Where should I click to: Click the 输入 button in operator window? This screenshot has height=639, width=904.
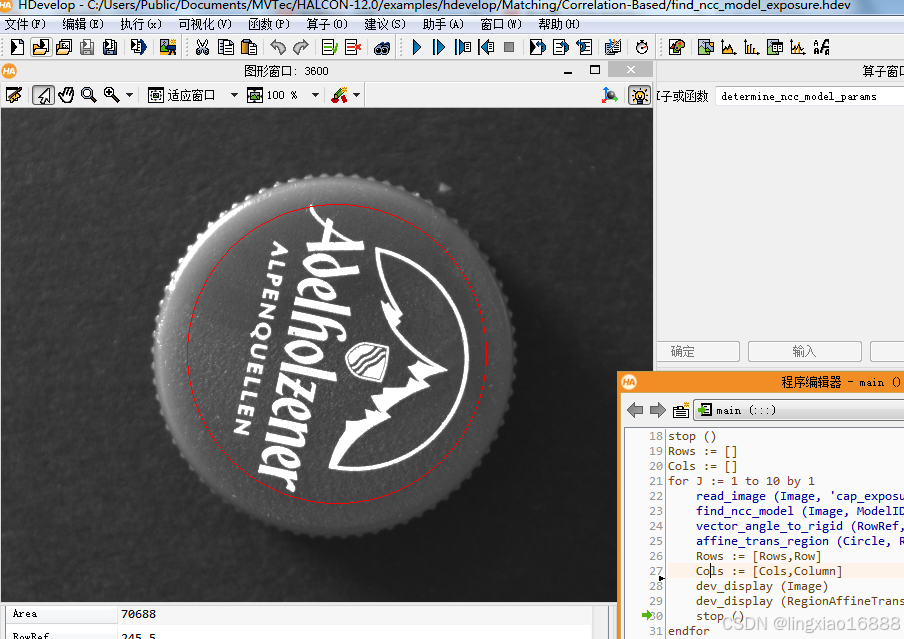pyautogui.click(x=804, y=351)
